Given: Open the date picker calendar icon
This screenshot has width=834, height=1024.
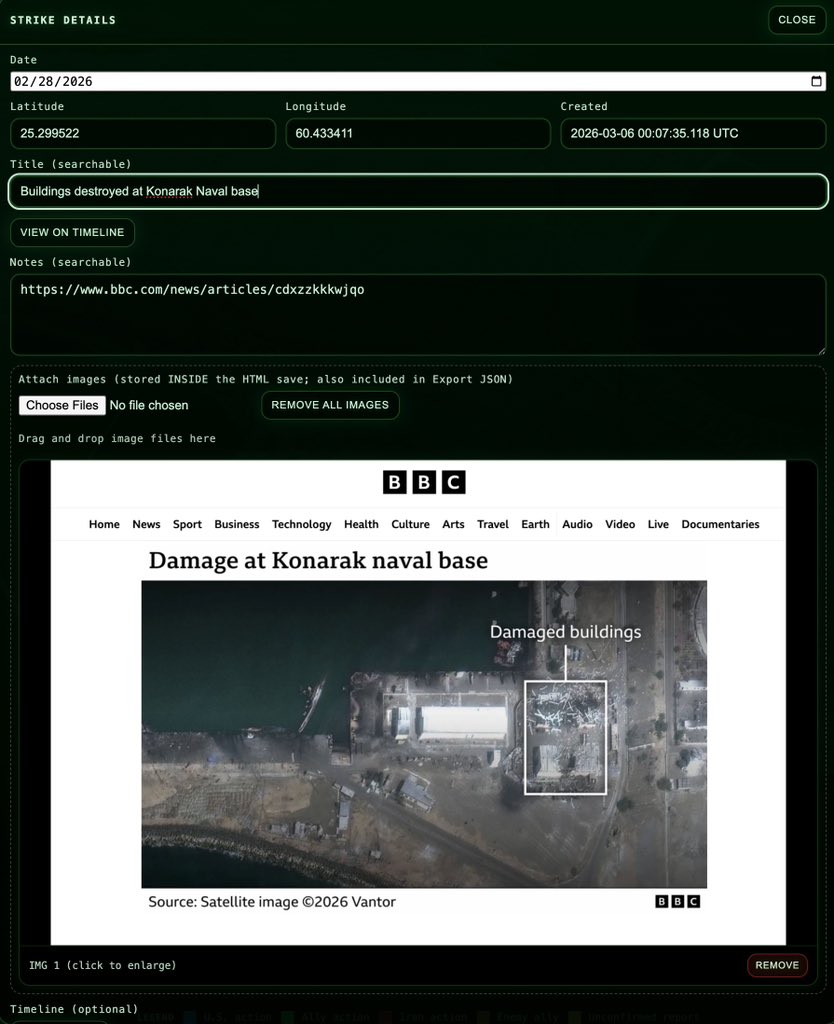Looking at the screenshot, I should pyautogui.click(x=816, y=81).
